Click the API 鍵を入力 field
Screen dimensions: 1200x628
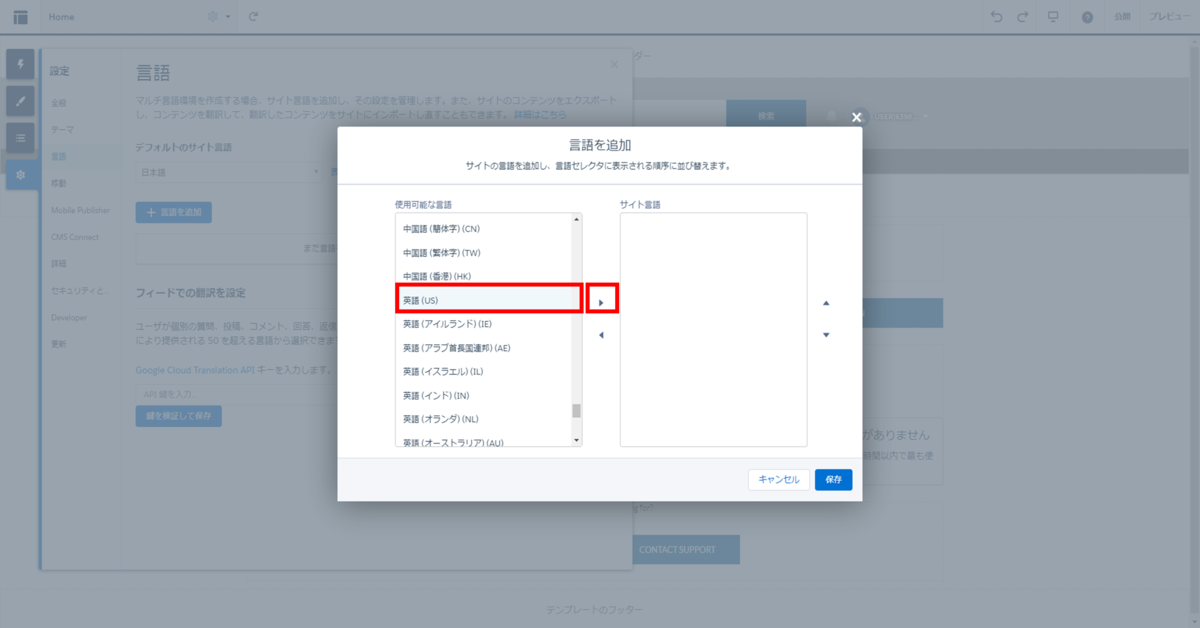[236, 394]
